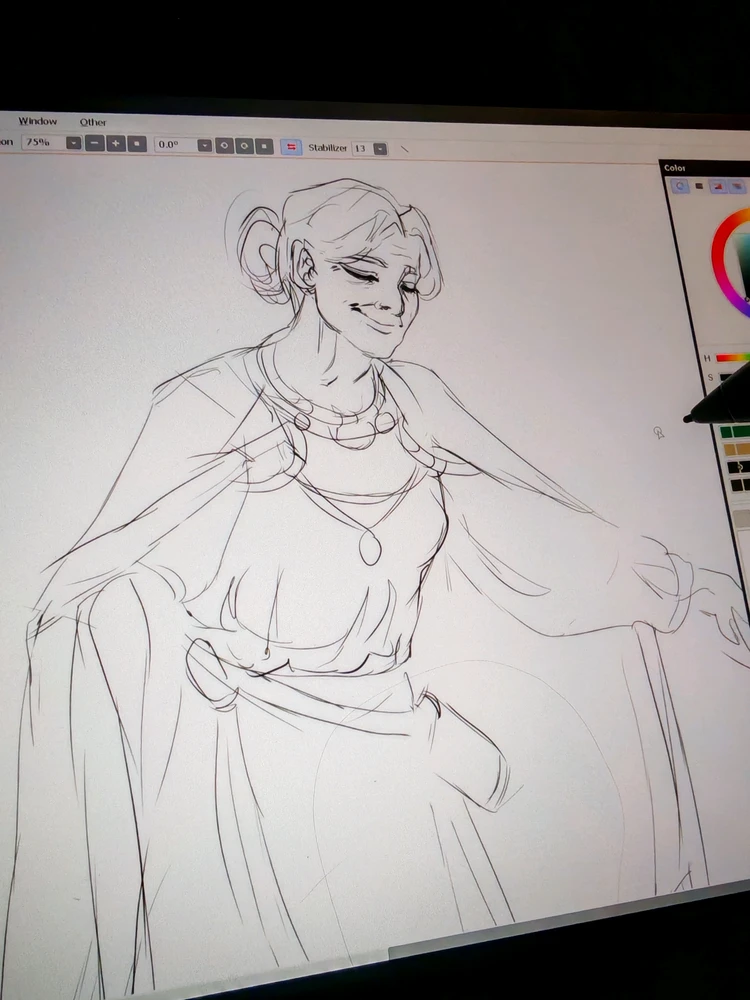
Task: Expand the rotation angle dropdown
Action: [204, 145]
